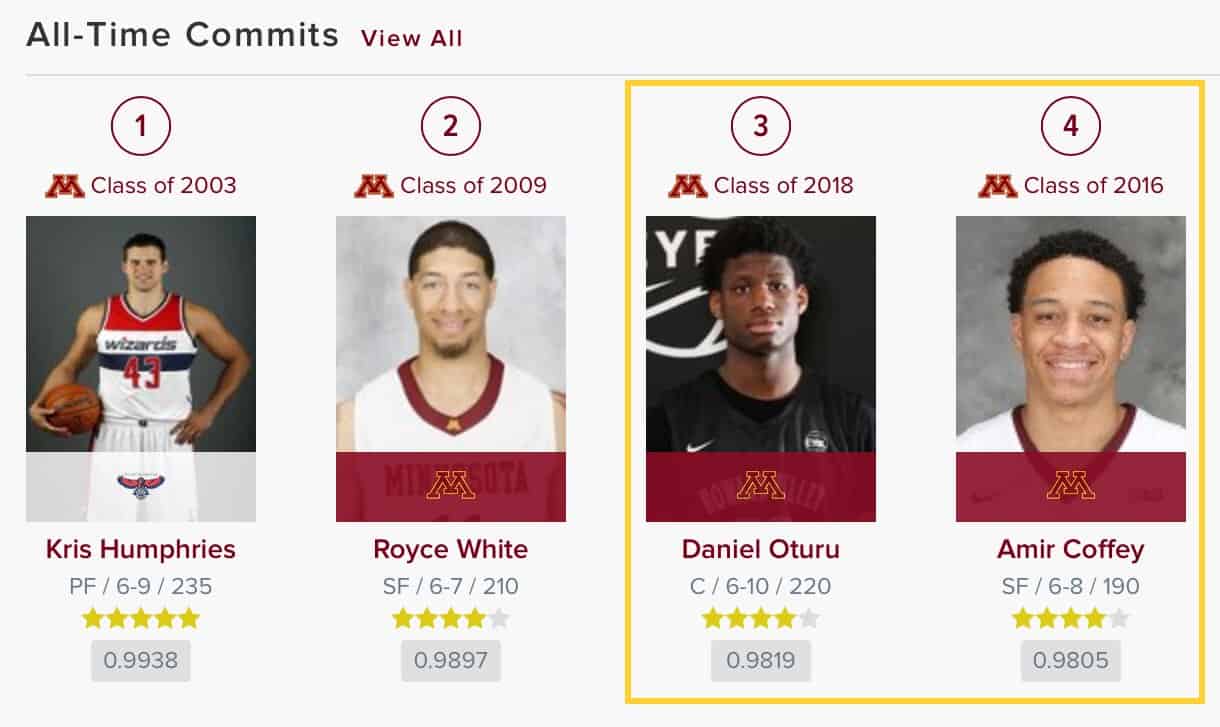Click the Royce White name link
Screen dimensions: 1220x727
[x=451, y=549]
